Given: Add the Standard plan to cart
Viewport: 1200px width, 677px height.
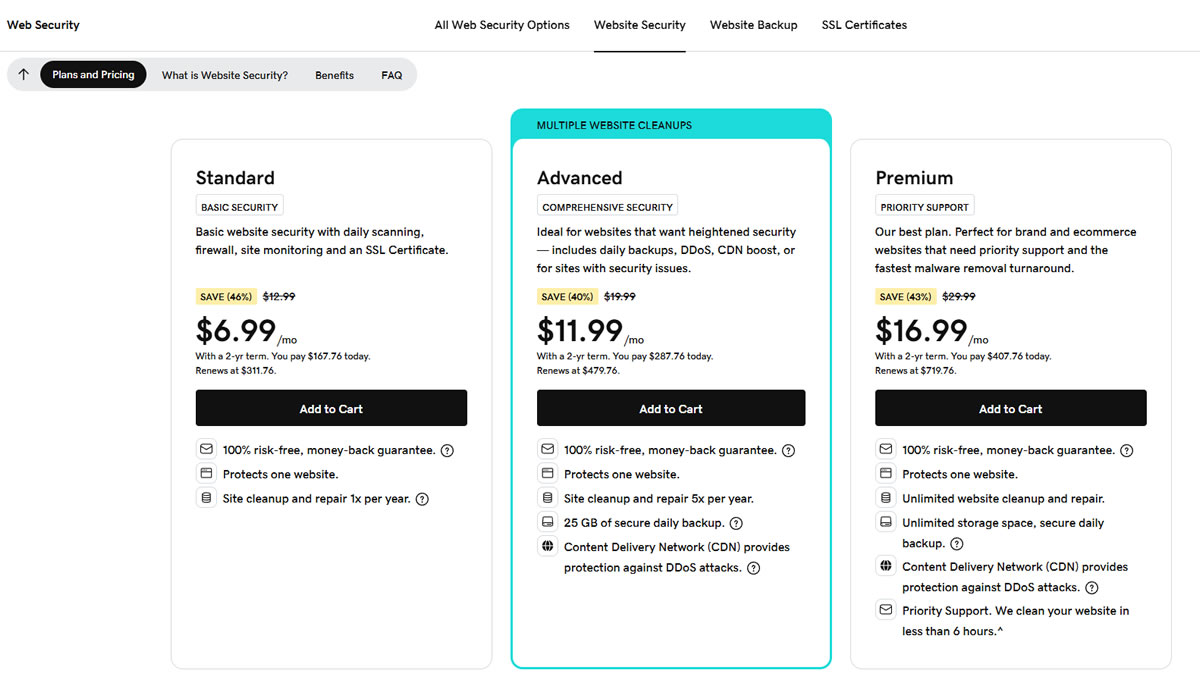Looking at the screenshot, I should (331, 407).
